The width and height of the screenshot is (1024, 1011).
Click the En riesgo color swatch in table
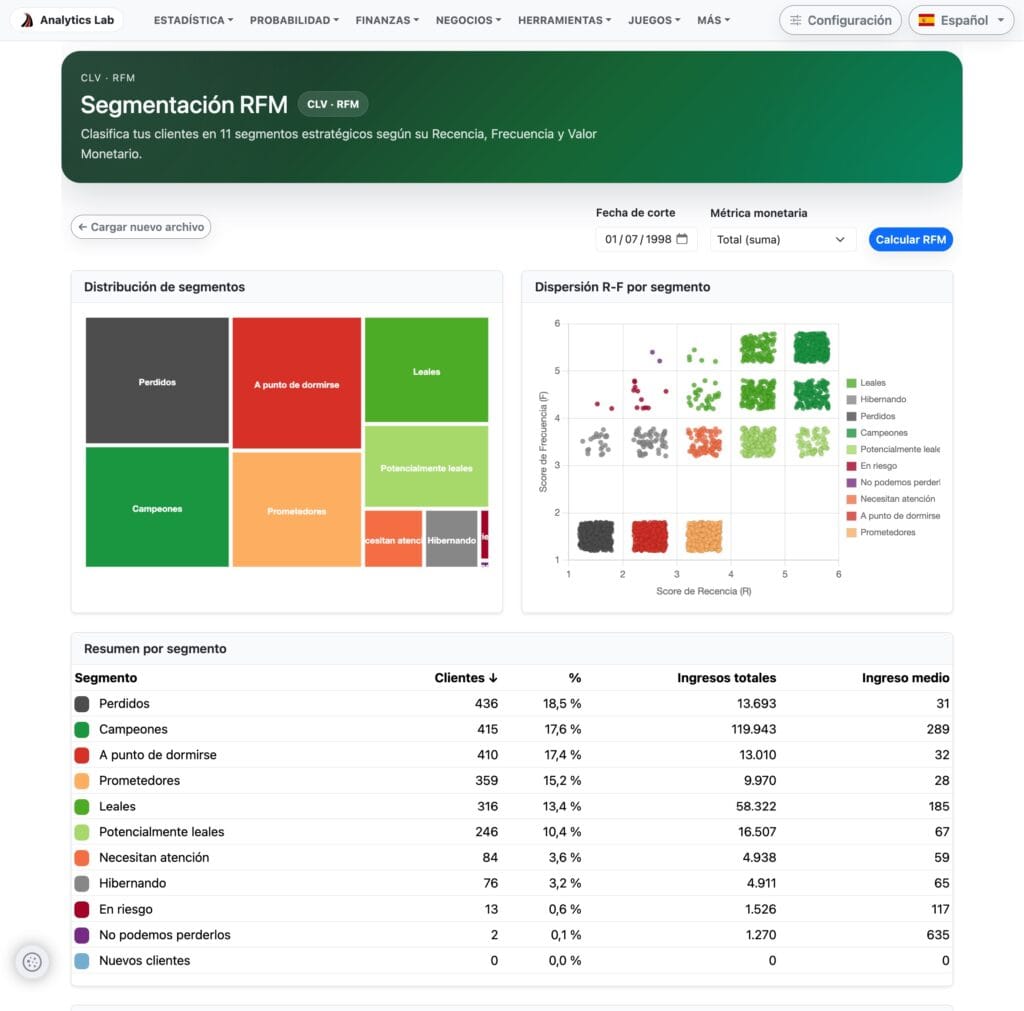82,909
